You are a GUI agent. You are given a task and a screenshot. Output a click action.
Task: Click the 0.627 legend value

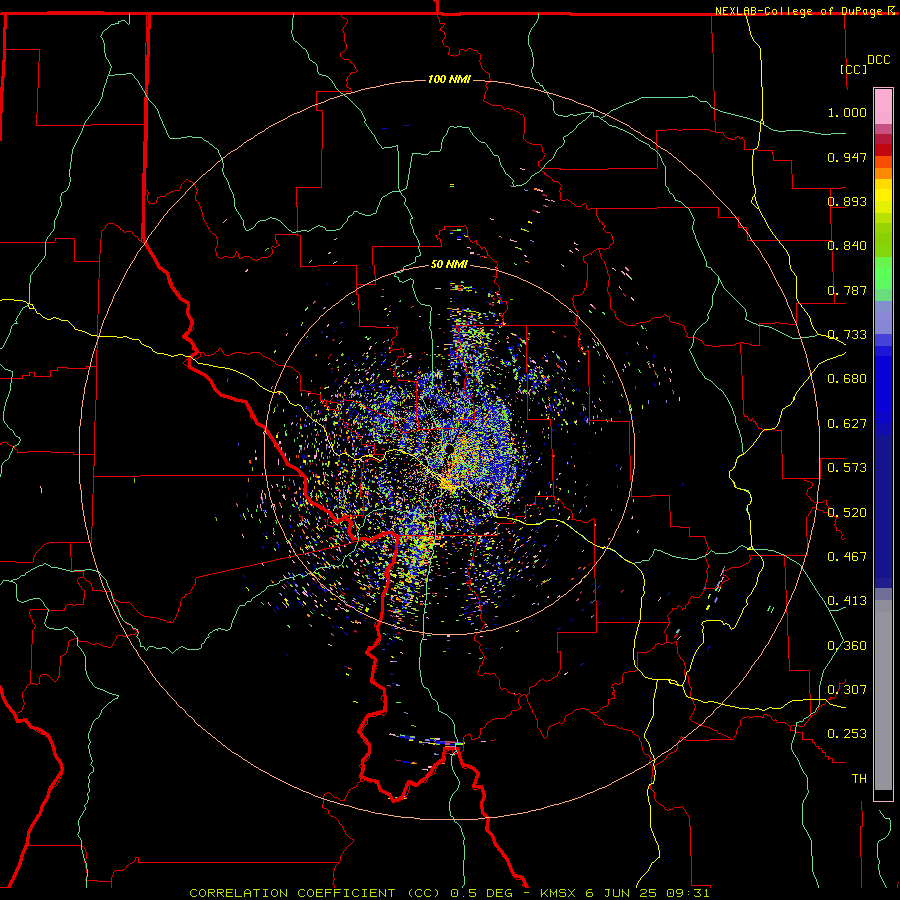847,424
